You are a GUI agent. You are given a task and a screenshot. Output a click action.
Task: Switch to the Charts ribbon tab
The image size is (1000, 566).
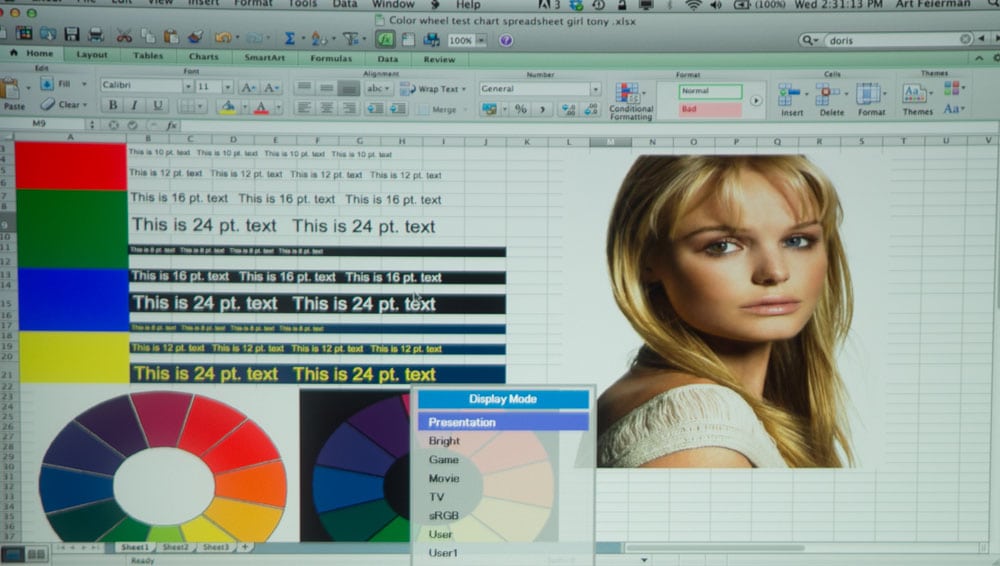pos(203,56)
